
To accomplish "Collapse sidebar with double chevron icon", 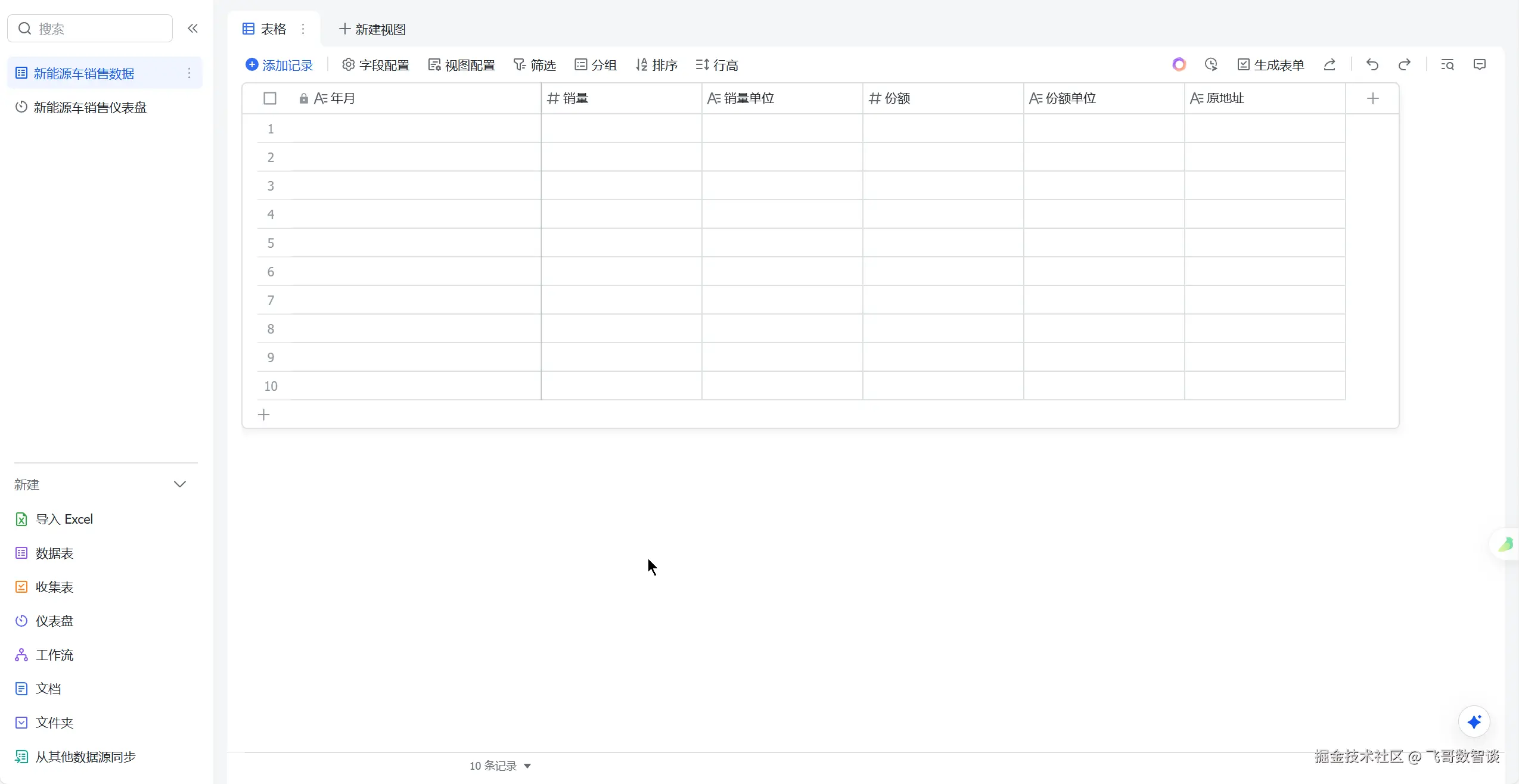I will 192,29.
